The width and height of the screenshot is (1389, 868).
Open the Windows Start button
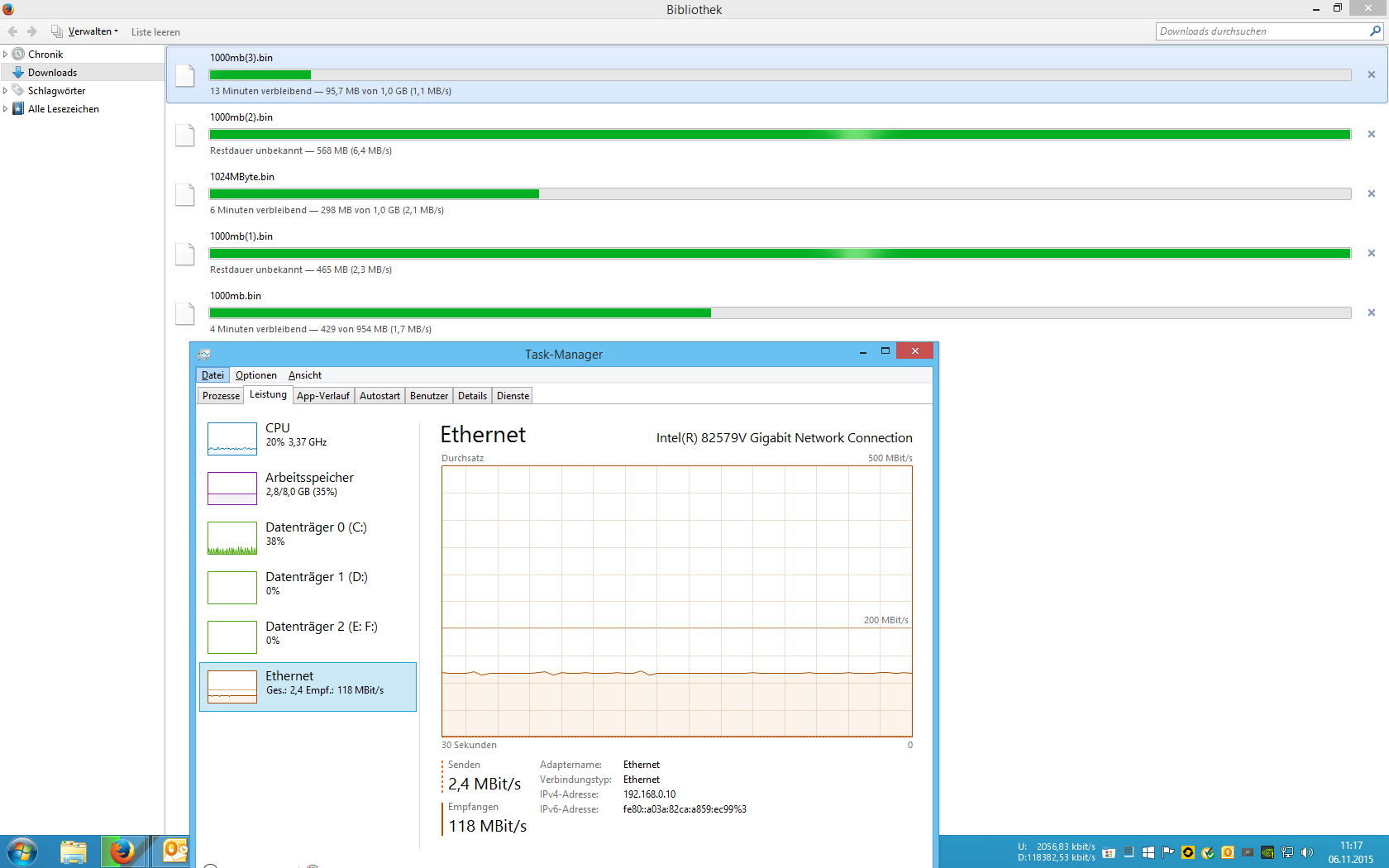coord(22,851)
